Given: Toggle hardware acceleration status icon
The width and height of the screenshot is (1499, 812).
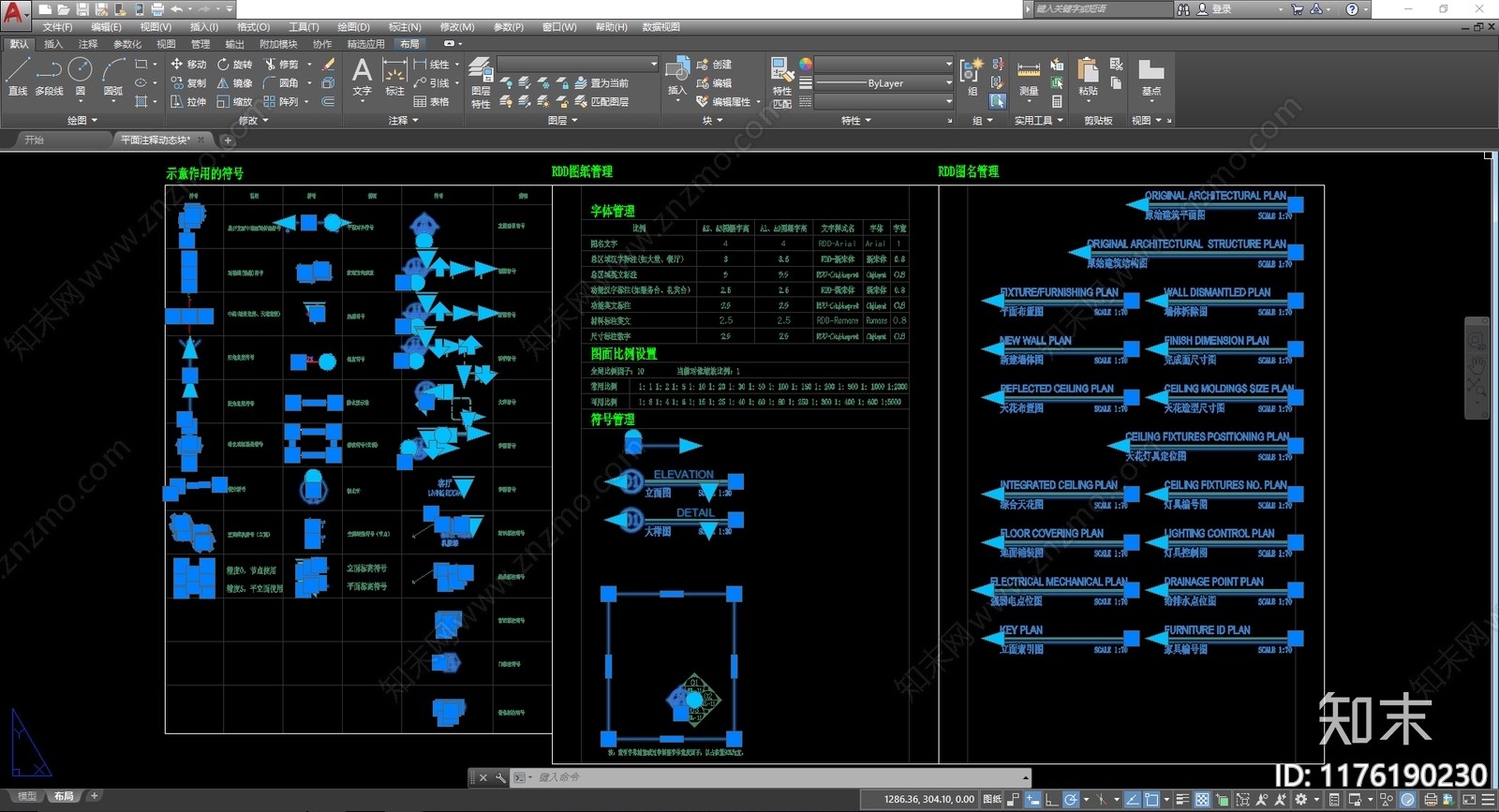Looking at the screenshot, I should click(1407, 800).
